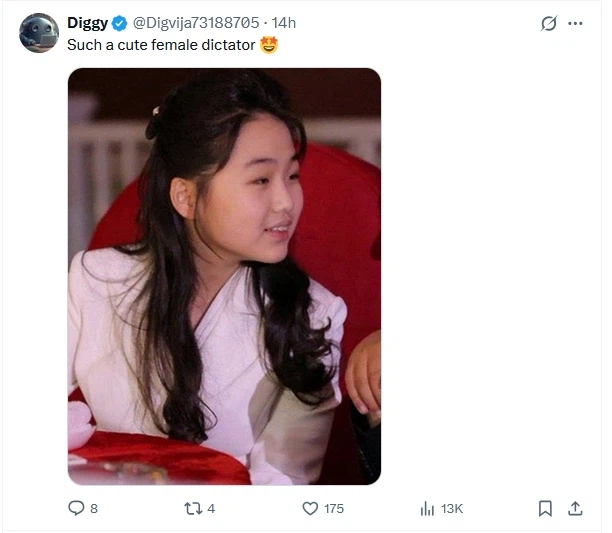Bookmark this post
Image resolution: width=612 pixels, height=533 pixels.
(x=545, y=508)
